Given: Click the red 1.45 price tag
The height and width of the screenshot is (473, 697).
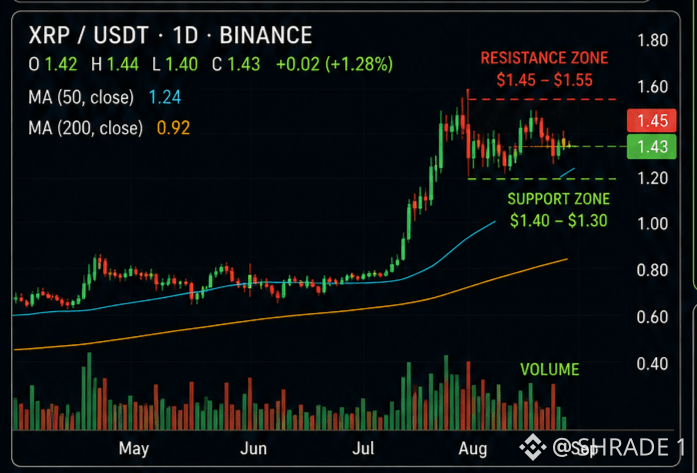Looking at the screenshot, I should pos(651,121).
